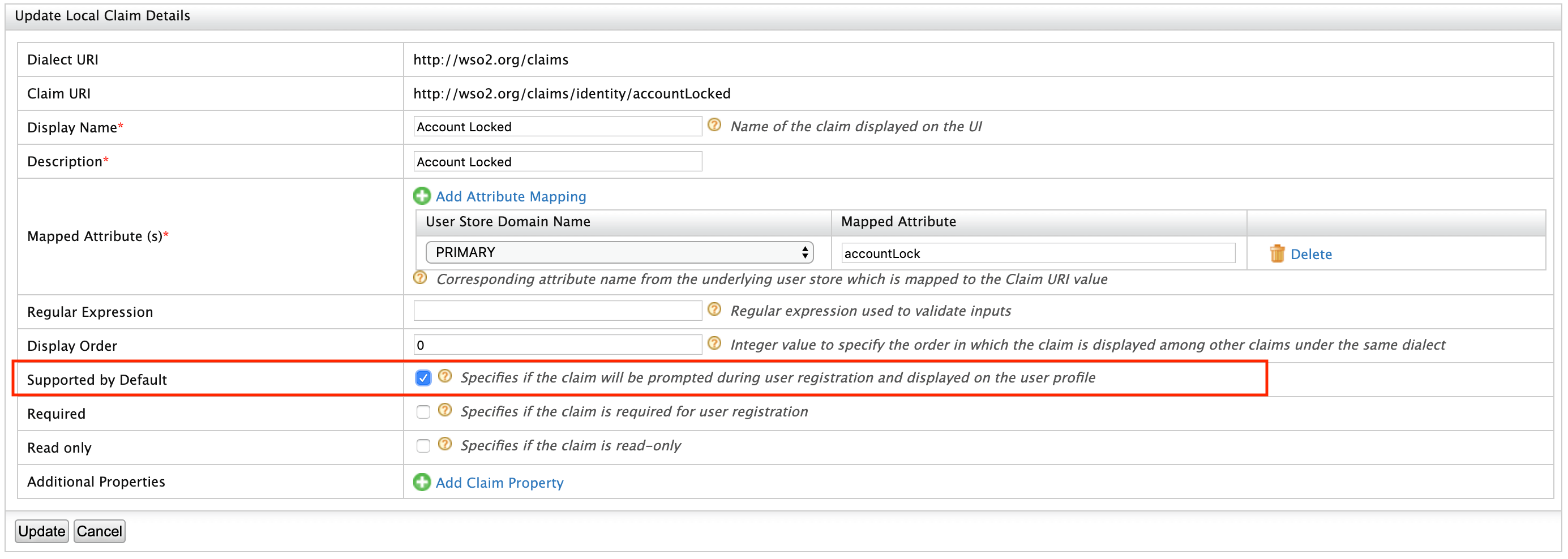This screenshot has height=559, width=1568.
Task: Enable the Required checkbox
Action: point(422,411)
